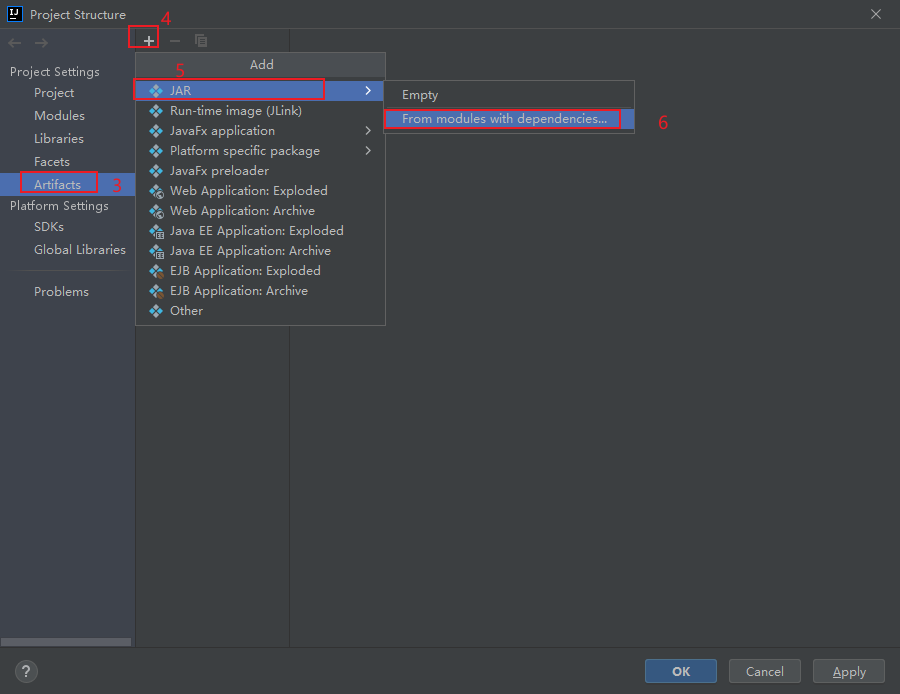The width and height of the screenshot is (900, 694).
Task: Click the EJB Application: Archive icon
Action: (157, 292)
